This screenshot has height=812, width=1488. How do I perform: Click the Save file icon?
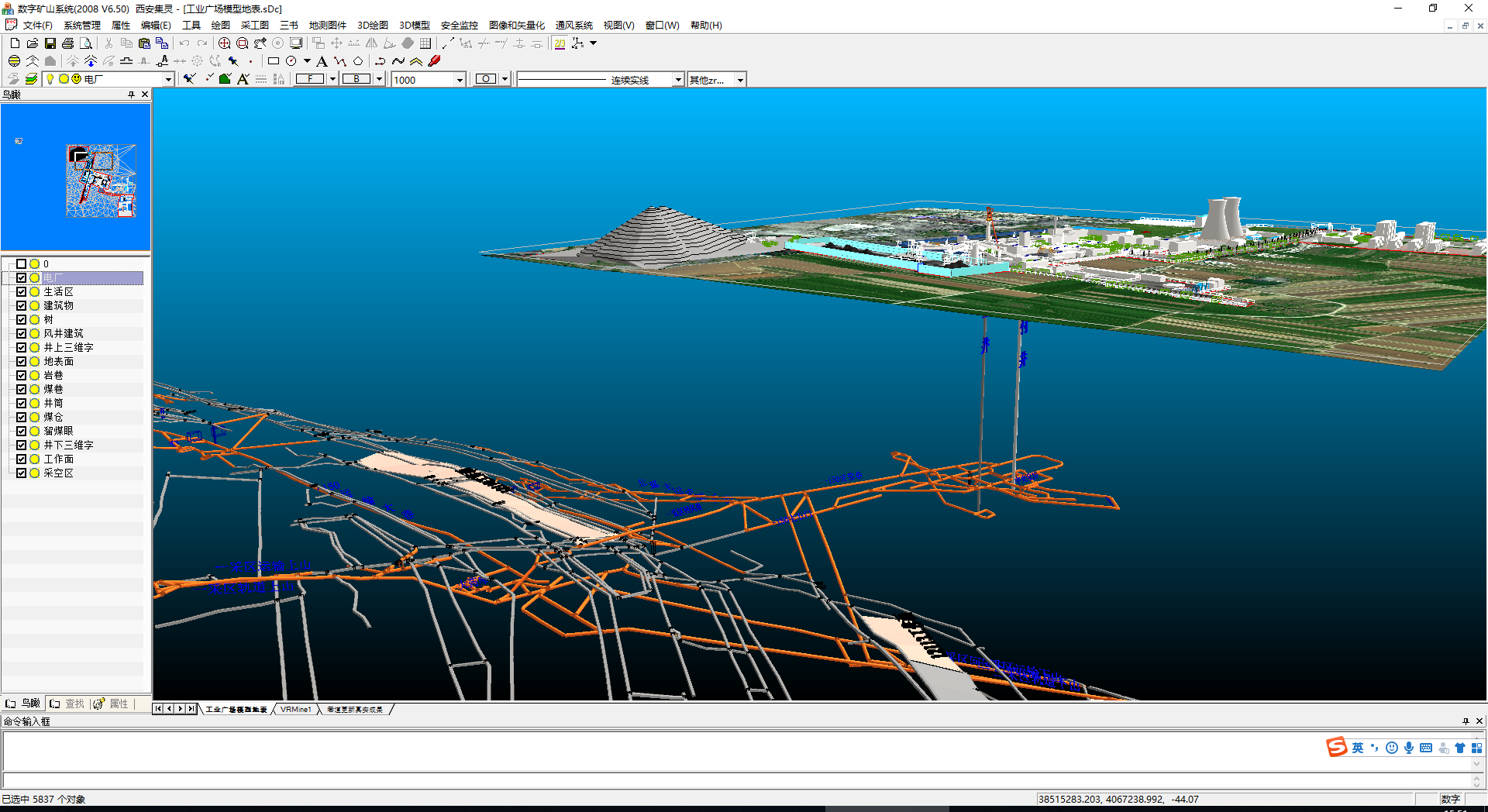(x=50, y=43)
